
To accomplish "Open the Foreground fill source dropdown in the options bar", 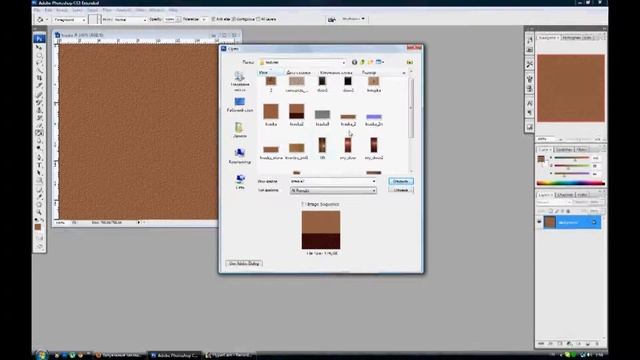I will [x=69, y=19].
